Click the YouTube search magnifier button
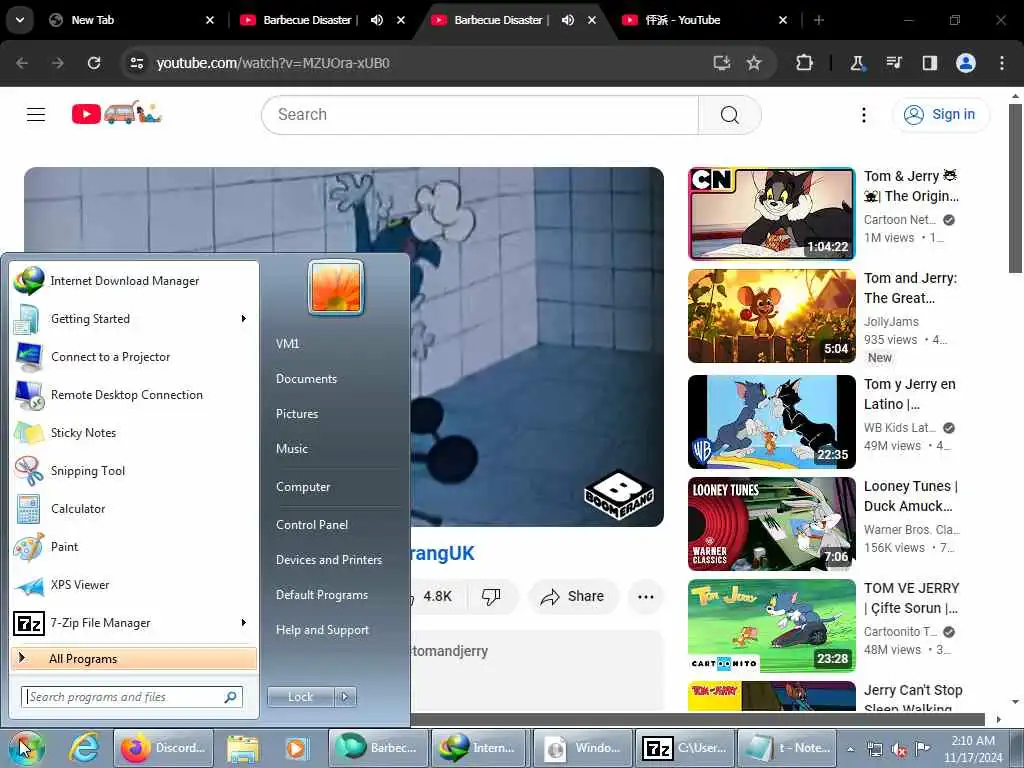 [x=729, y=115]
